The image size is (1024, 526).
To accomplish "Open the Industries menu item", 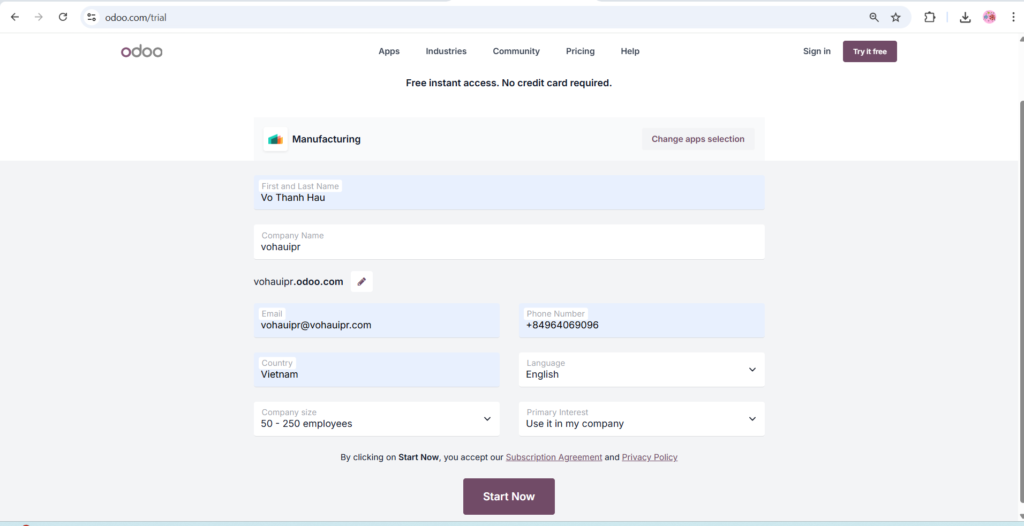I will [446, 51].
